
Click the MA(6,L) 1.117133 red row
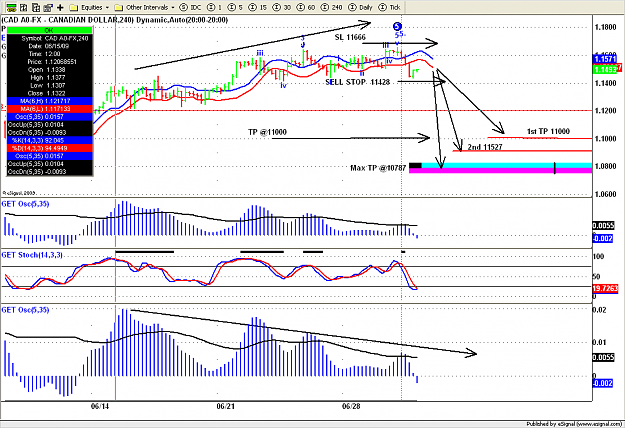[x=49, y=109]
